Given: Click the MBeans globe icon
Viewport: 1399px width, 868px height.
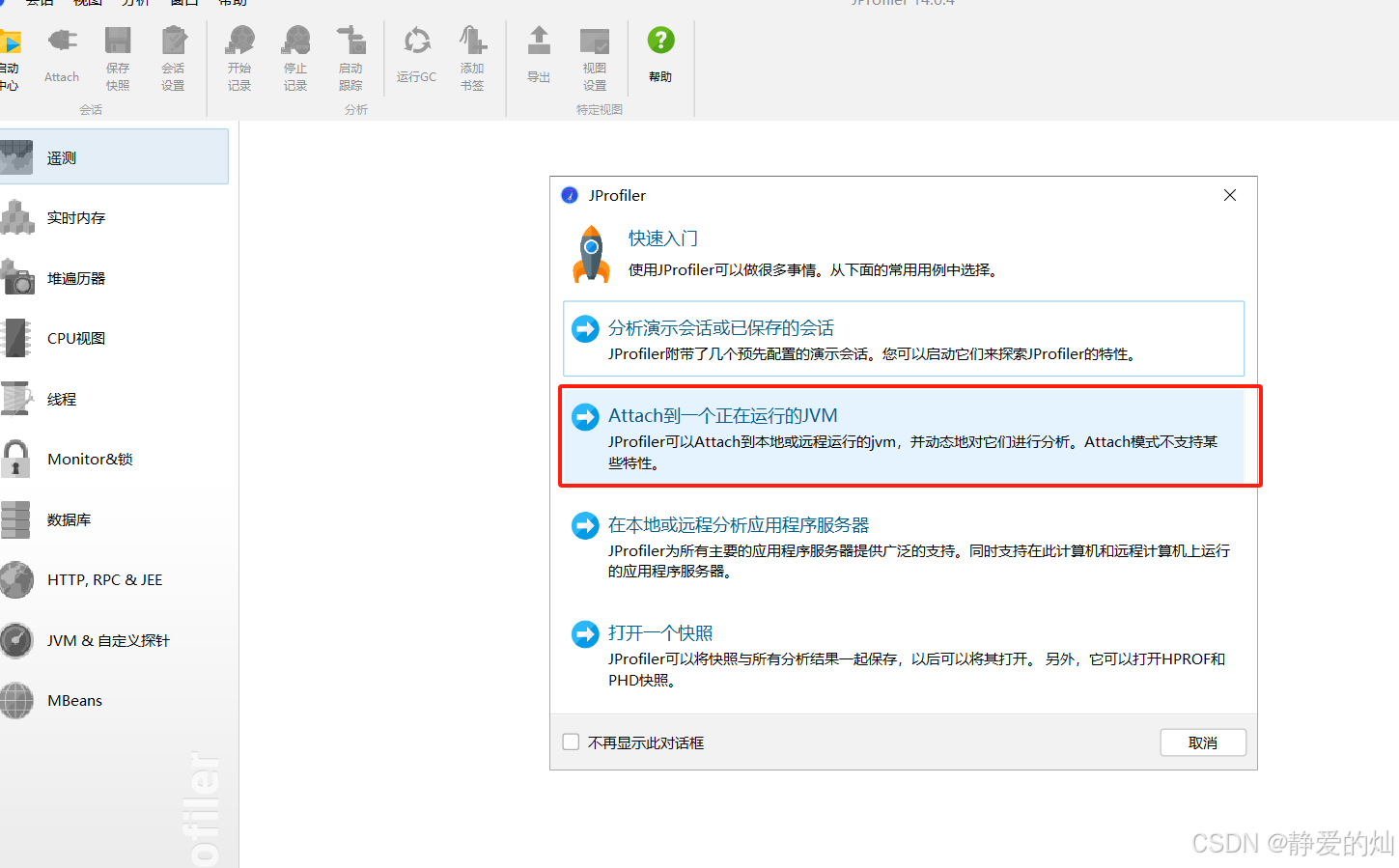Looking at the screenshot, I should coord(16,700).
